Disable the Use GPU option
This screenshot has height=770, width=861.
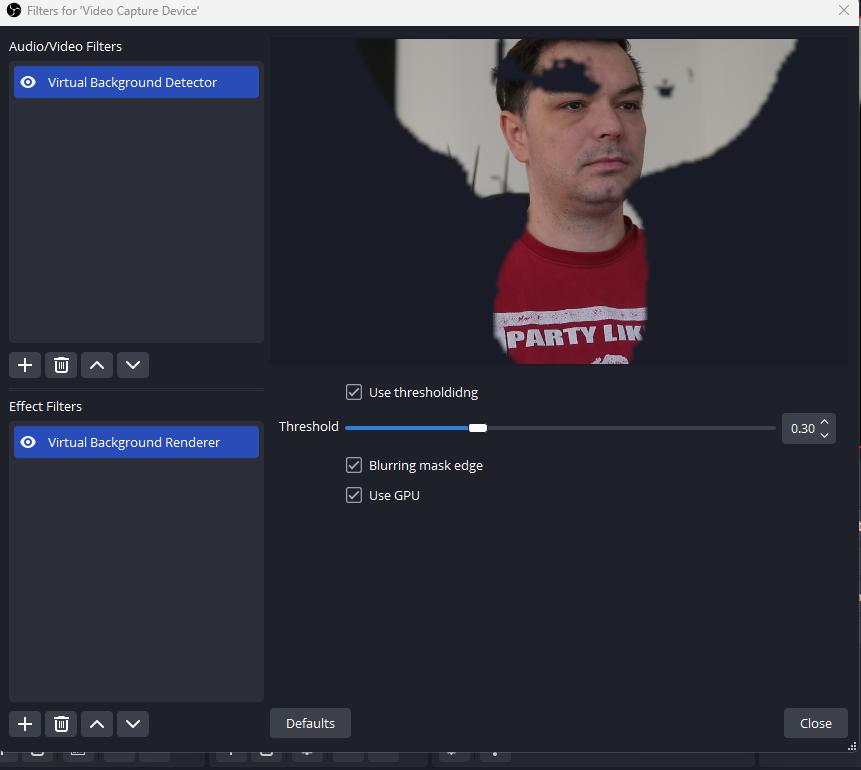[x=354, y=495]
